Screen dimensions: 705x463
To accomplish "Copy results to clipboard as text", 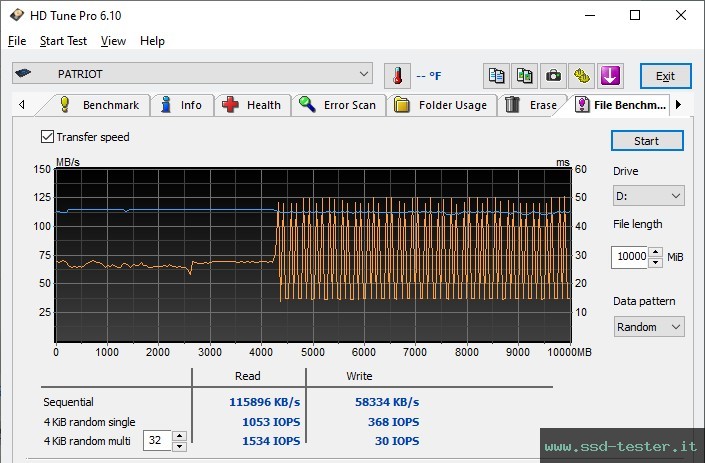I will coord(496,76).
